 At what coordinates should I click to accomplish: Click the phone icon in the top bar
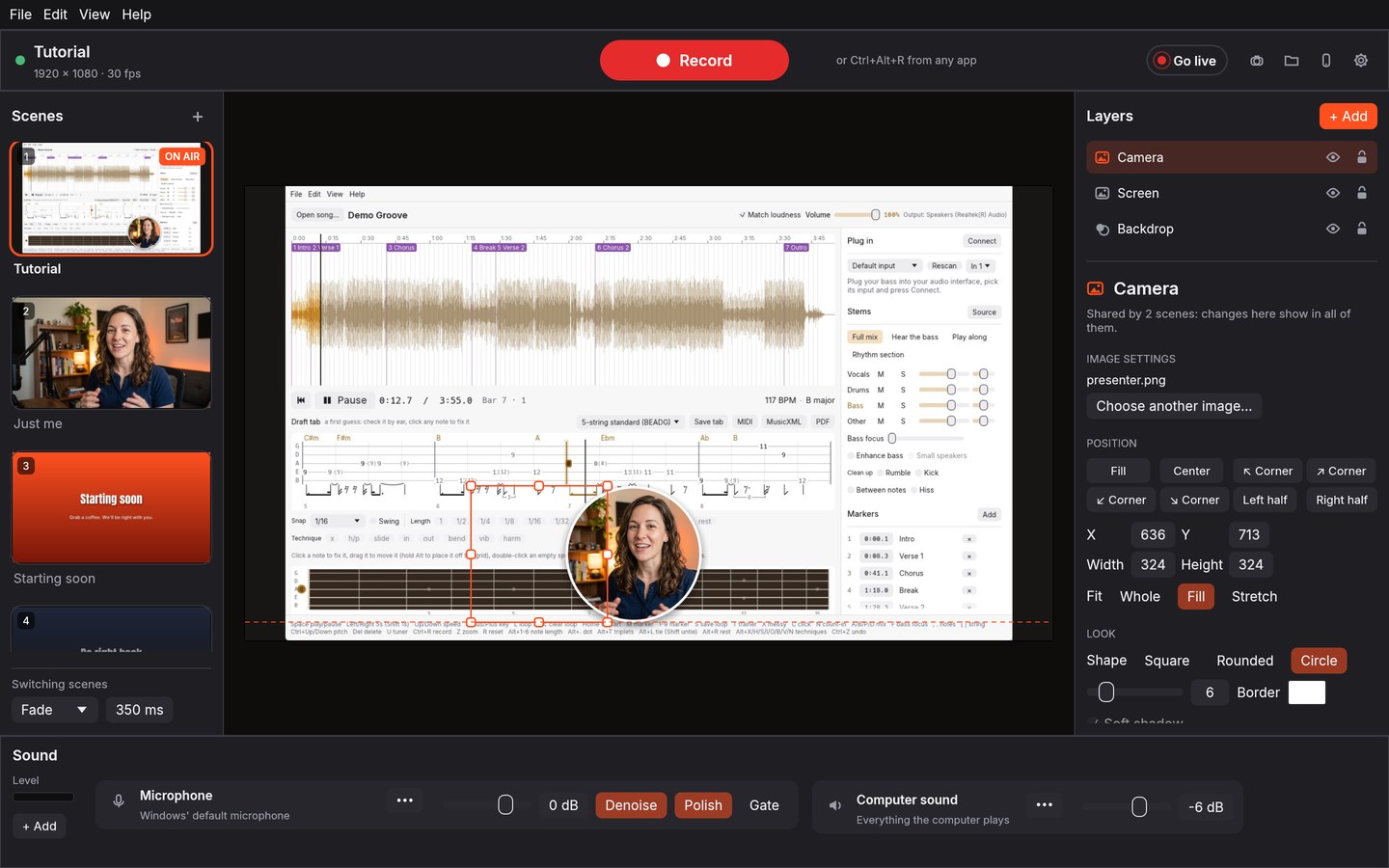click(1326, 61)
